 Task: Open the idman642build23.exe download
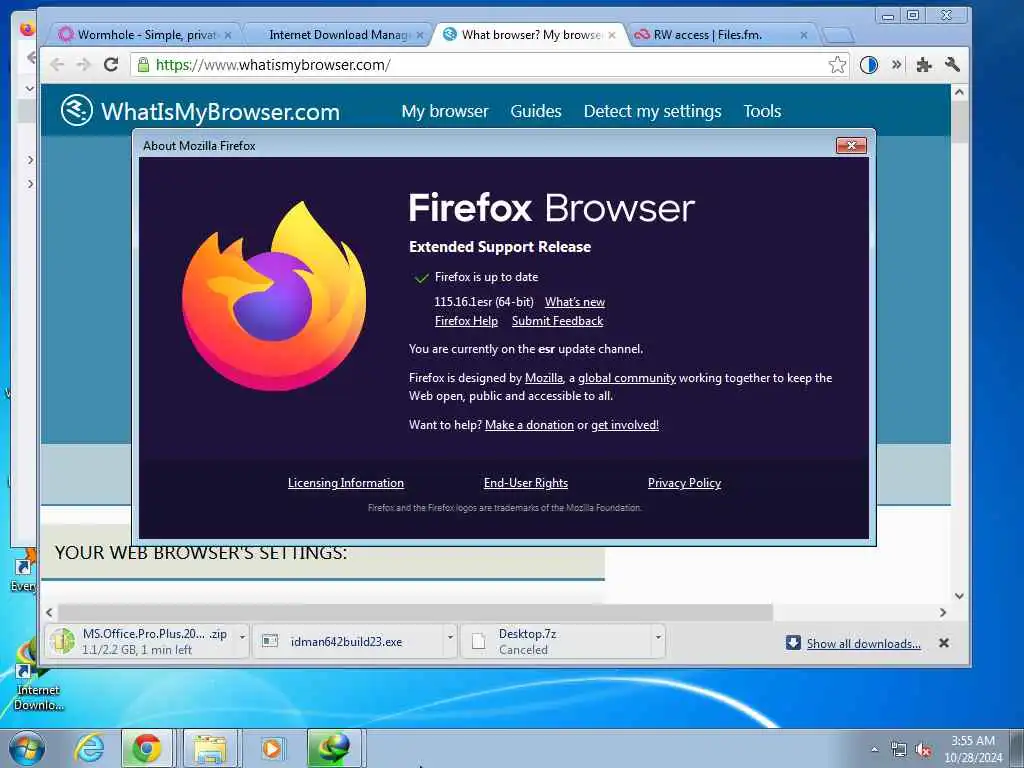click(347, 641)
